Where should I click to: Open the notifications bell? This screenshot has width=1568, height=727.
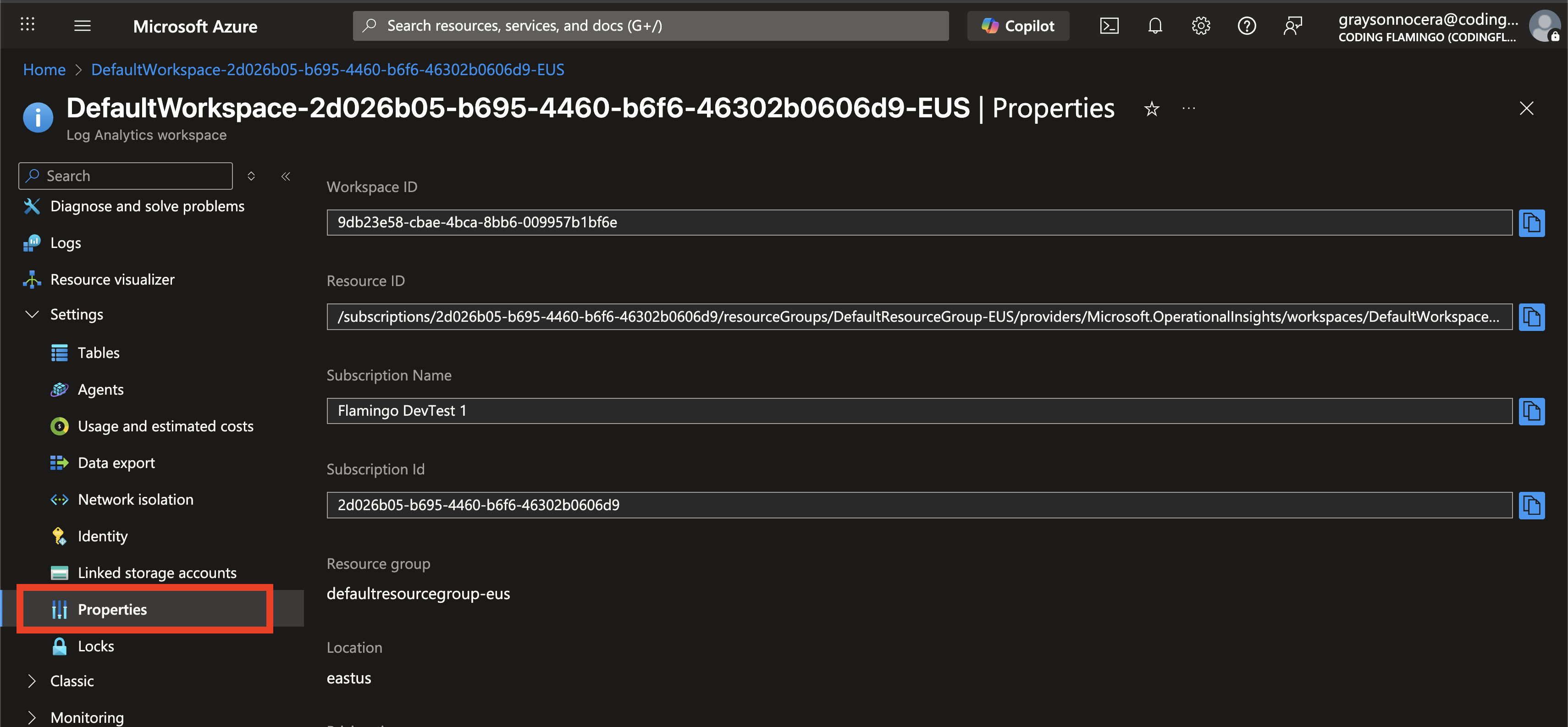coord(1155,26)
